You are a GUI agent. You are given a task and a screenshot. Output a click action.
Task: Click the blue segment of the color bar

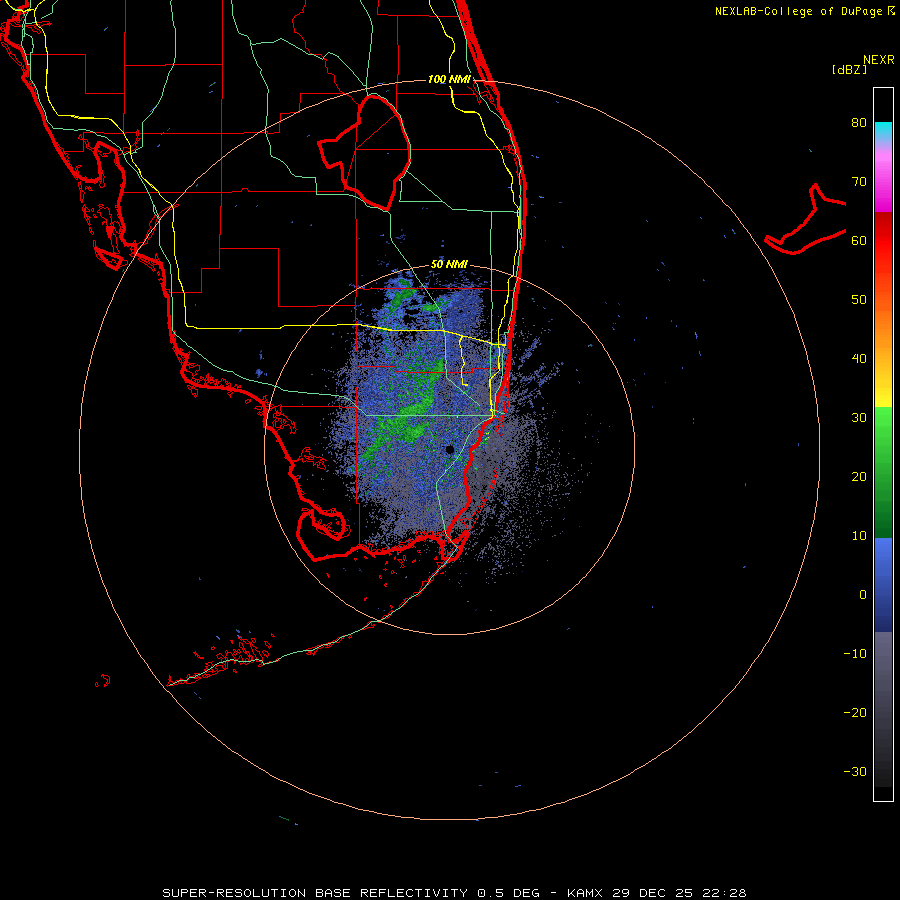tap(883, 583)
